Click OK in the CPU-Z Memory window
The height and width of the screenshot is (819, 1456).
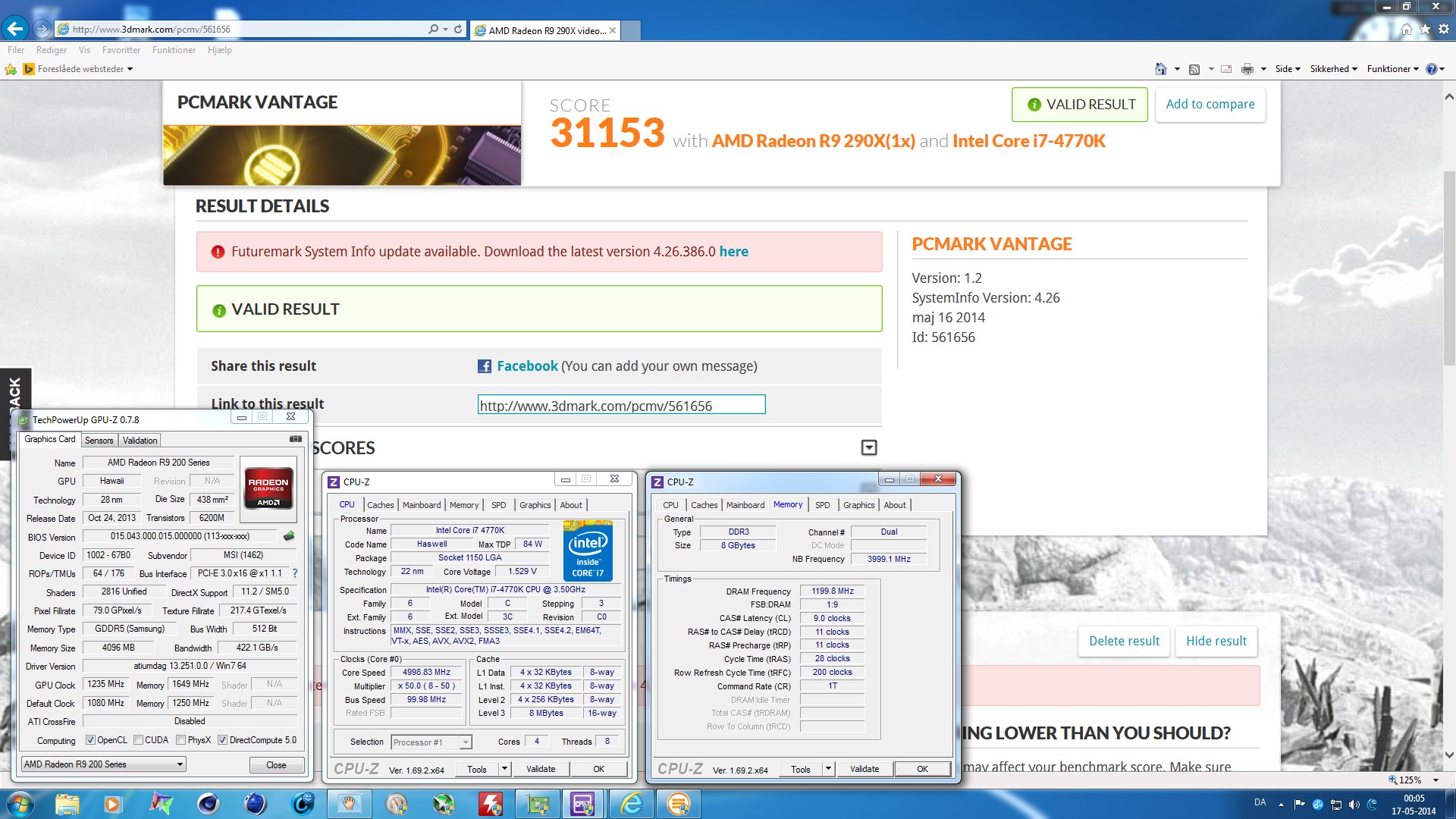pos(922,769)
